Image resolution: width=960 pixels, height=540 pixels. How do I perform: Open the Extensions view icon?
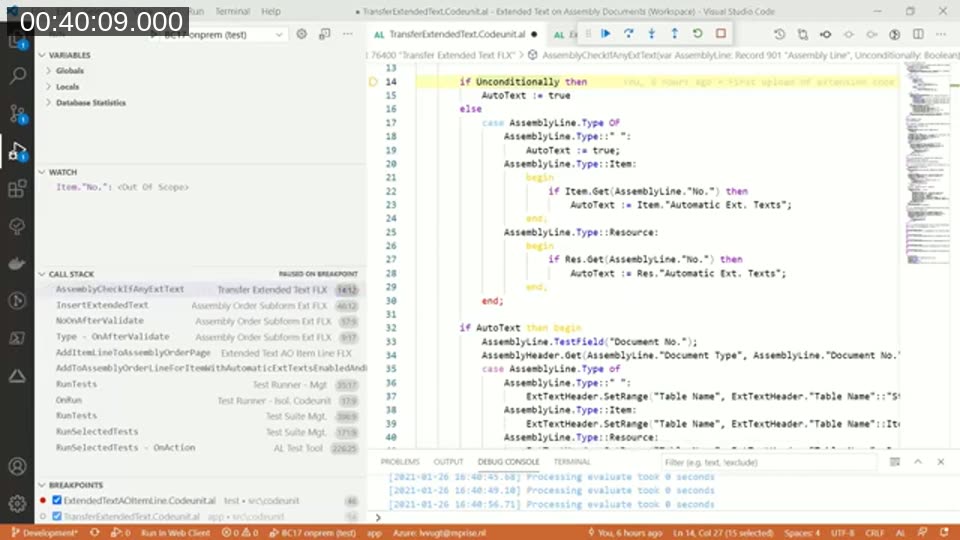[17, 189]
